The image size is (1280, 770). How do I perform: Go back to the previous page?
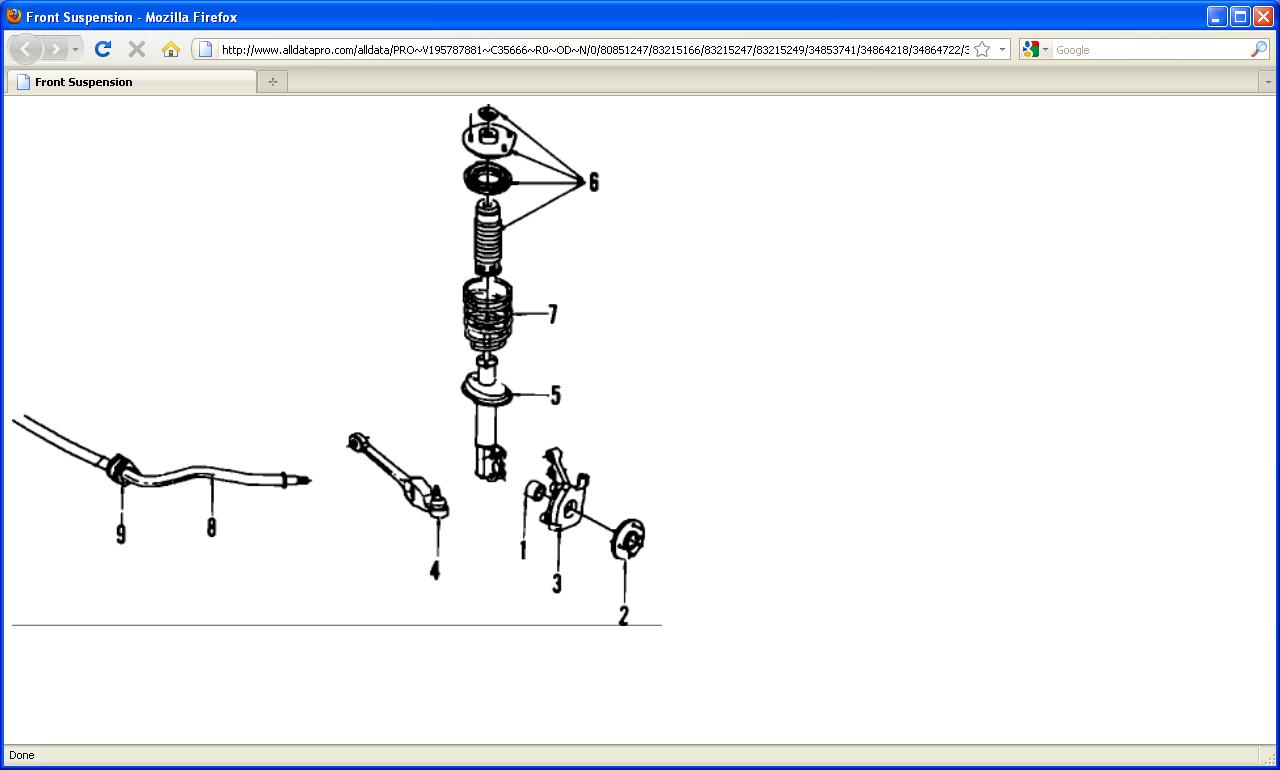pos(26,49)
